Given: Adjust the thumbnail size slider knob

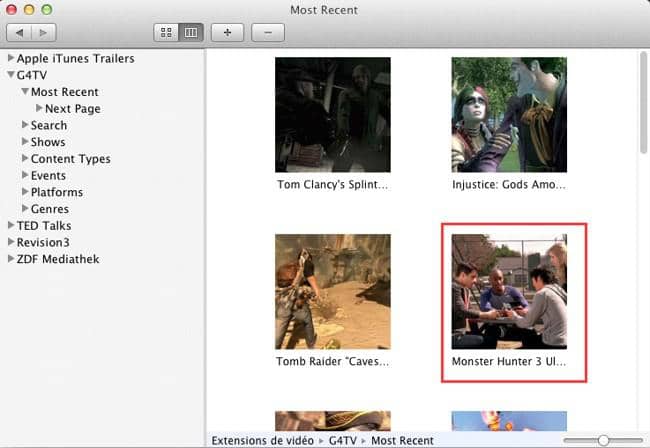Looking at the screenshot, I should click(604, 440).
